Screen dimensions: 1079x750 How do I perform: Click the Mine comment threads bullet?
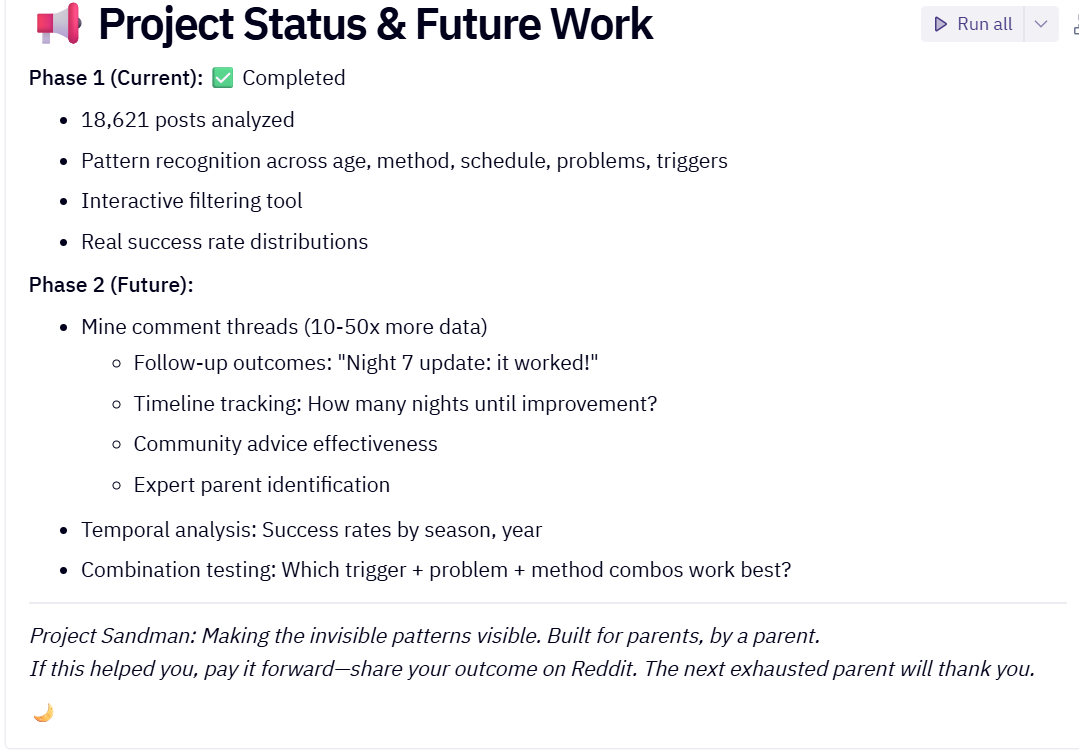pyautogui.click(x=284, y=327)
